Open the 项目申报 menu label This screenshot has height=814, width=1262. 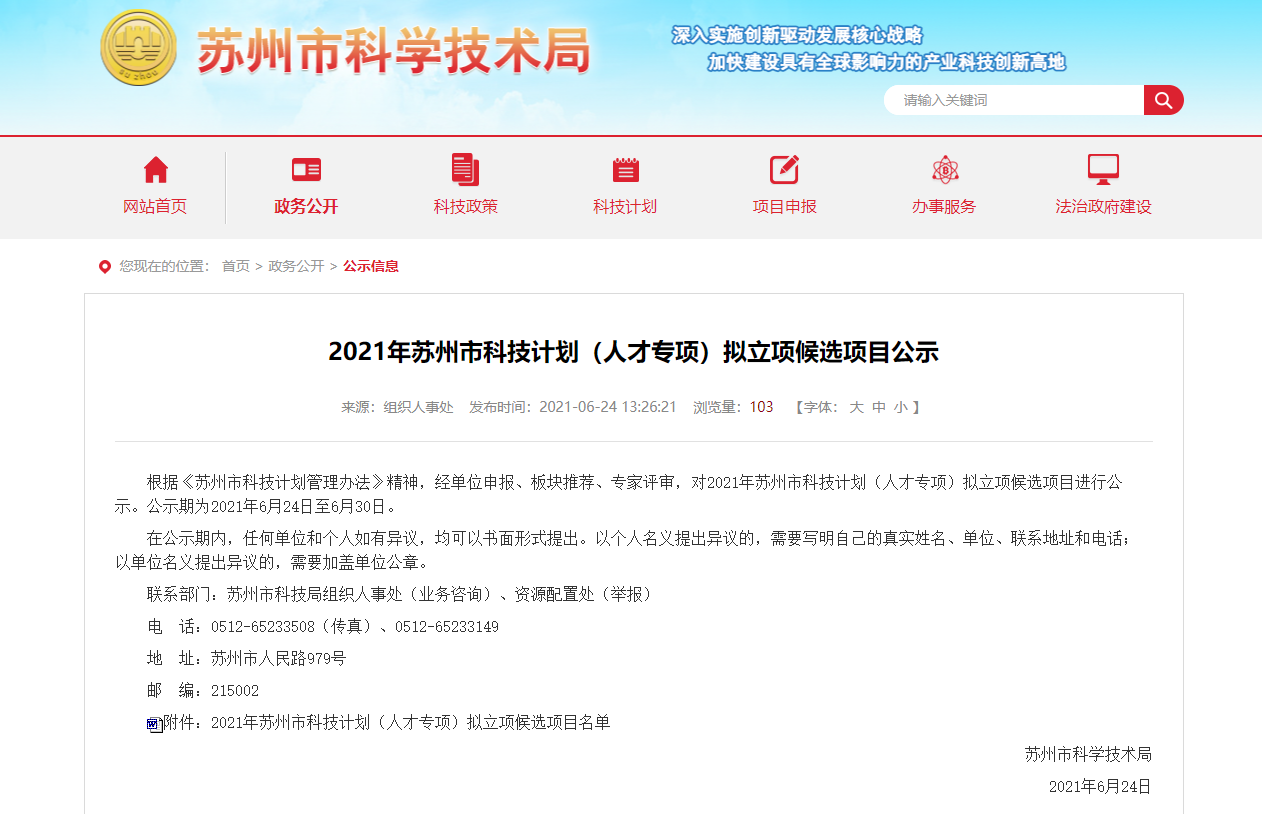[785, 207]
